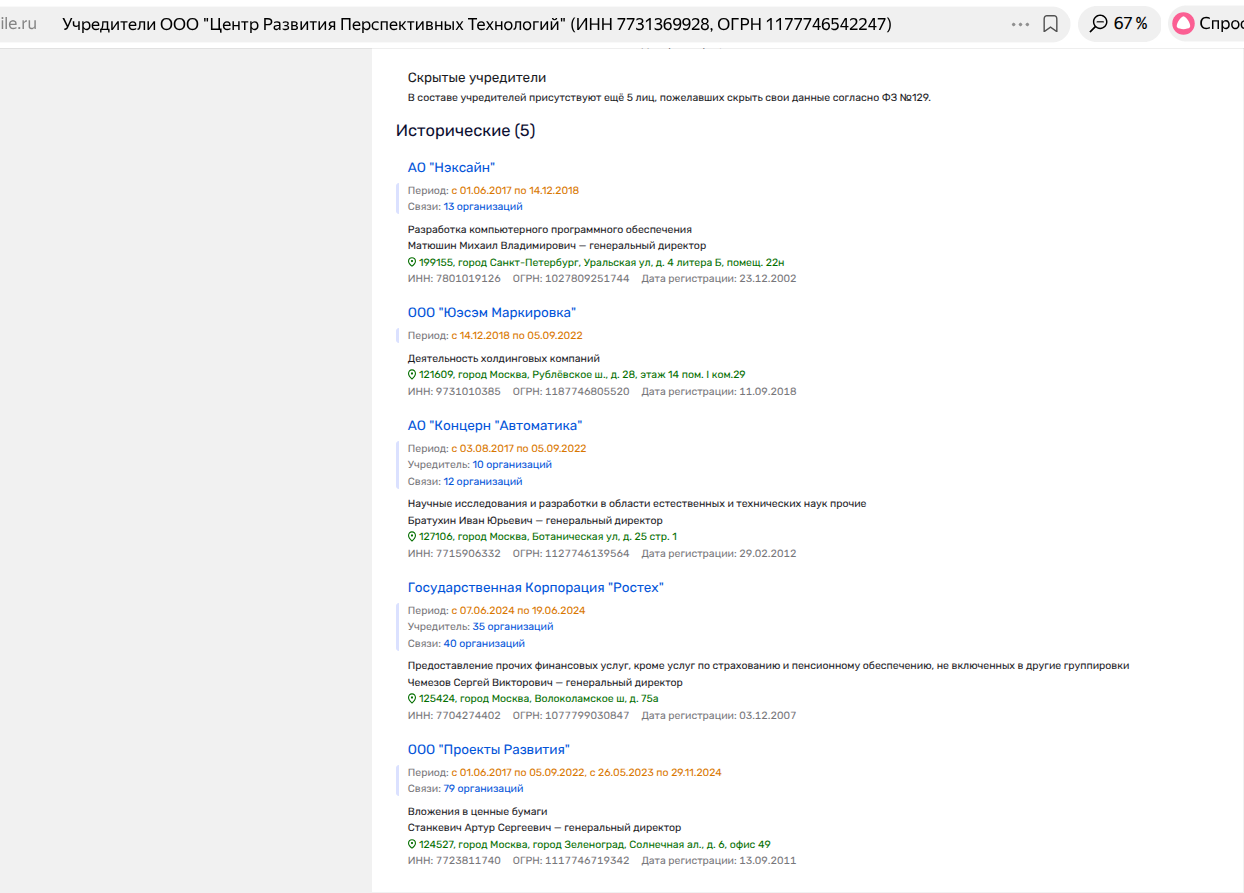This screenshot has height=893, width=1244.
Task: Click the bookmark icon in address bar
Action: pos(1050,24)
